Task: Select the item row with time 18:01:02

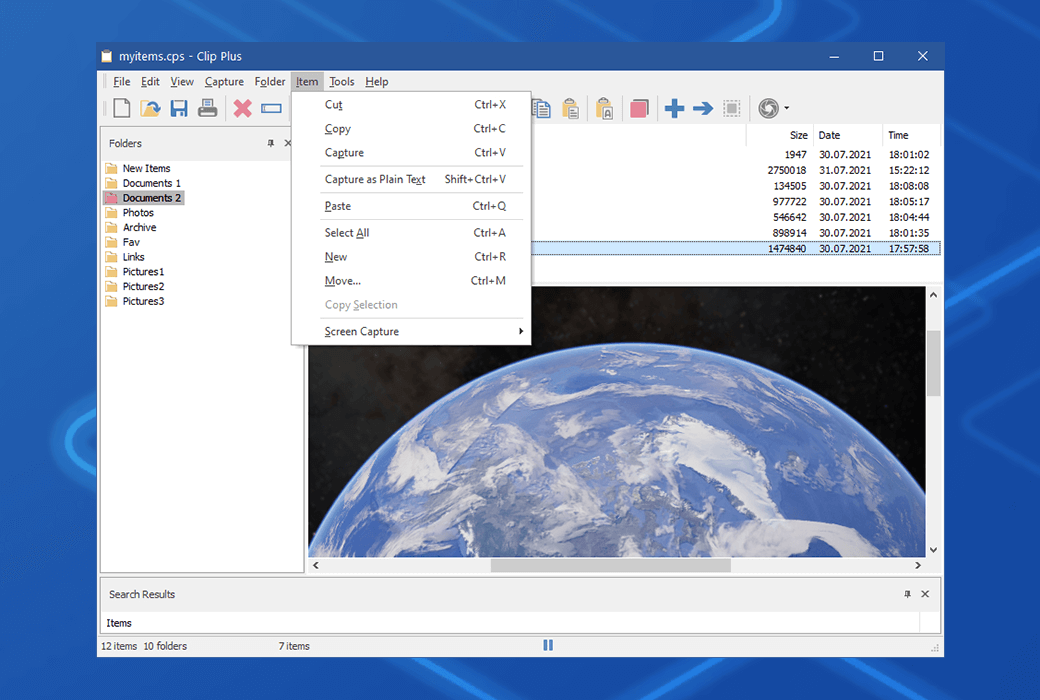Action: pos(736,155)
